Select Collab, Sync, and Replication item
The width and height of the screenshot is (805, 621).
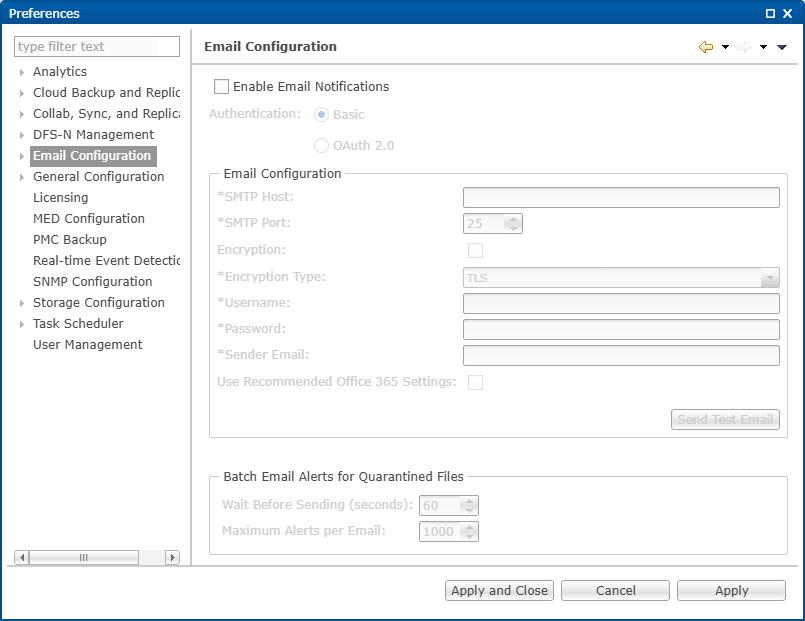[x=106, y=114]
